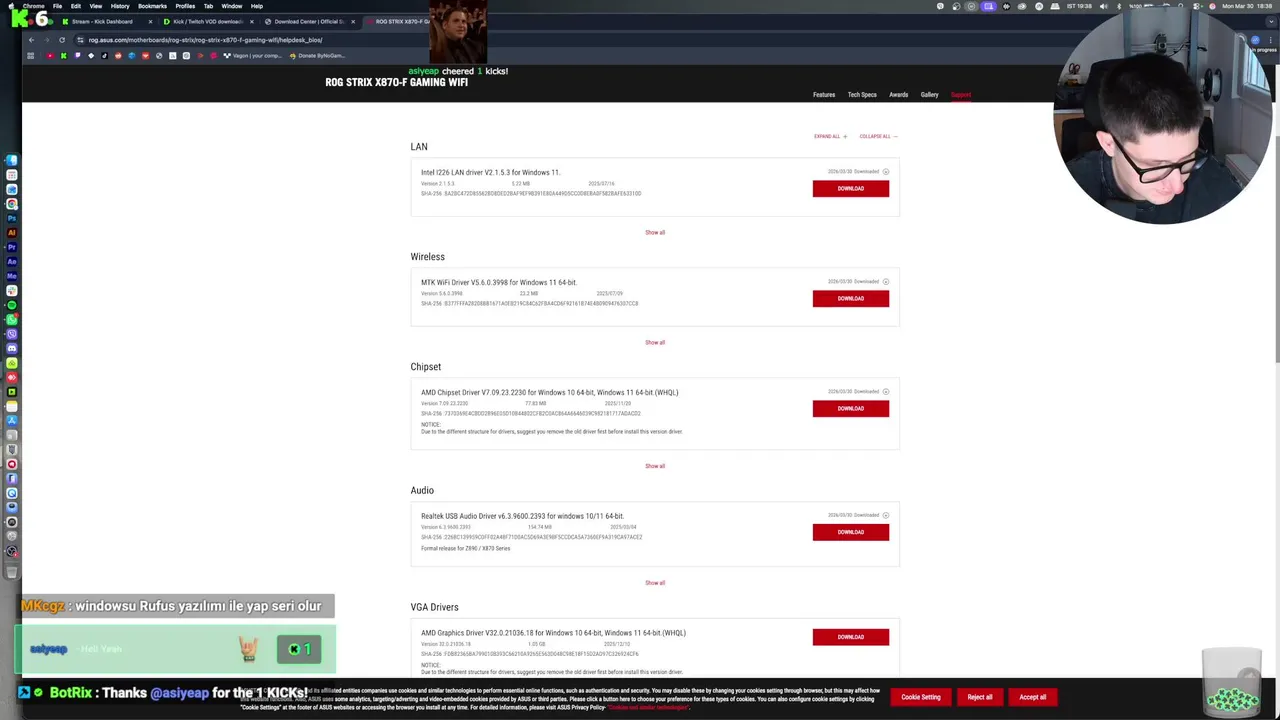Open Chrome from the dock
Screen dimensions: 1280x720
click(x=12, y=204)
